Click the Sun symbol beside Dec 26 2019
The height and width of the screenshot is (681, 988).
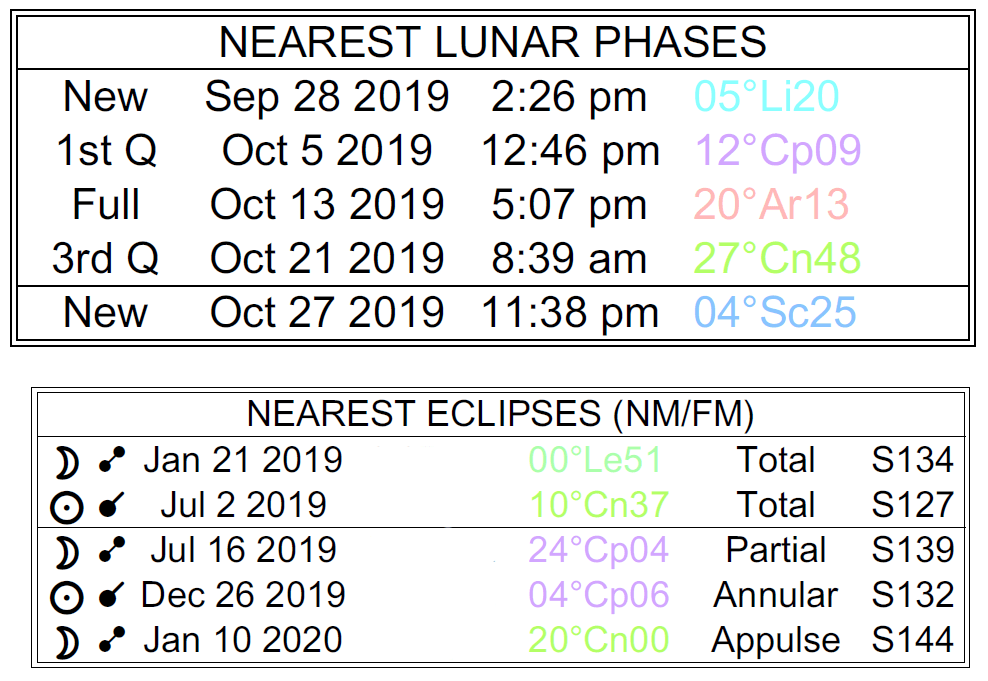(66, 596)
